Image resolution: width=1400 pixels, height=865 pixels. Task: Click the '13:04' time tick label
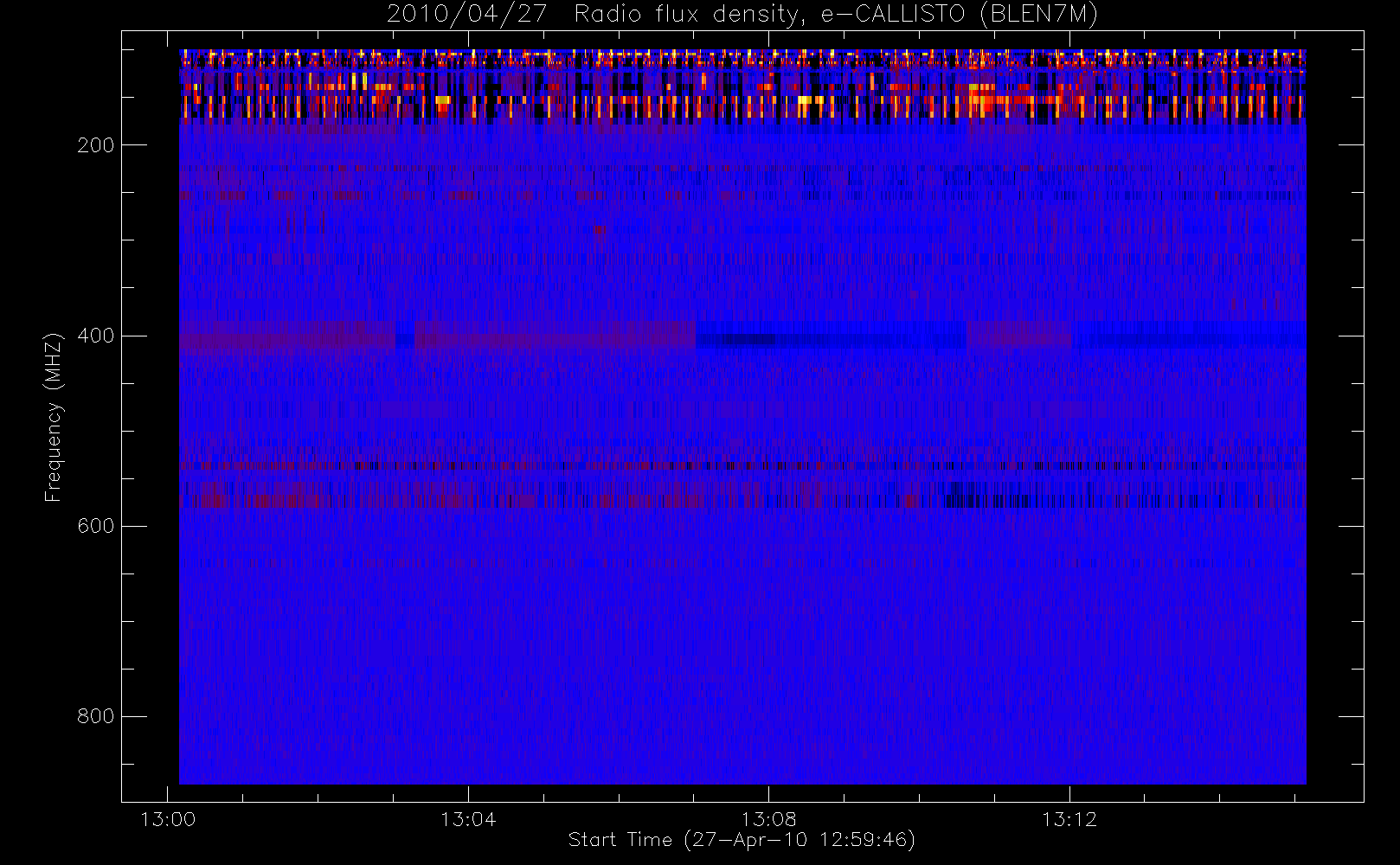pos(468,819)
